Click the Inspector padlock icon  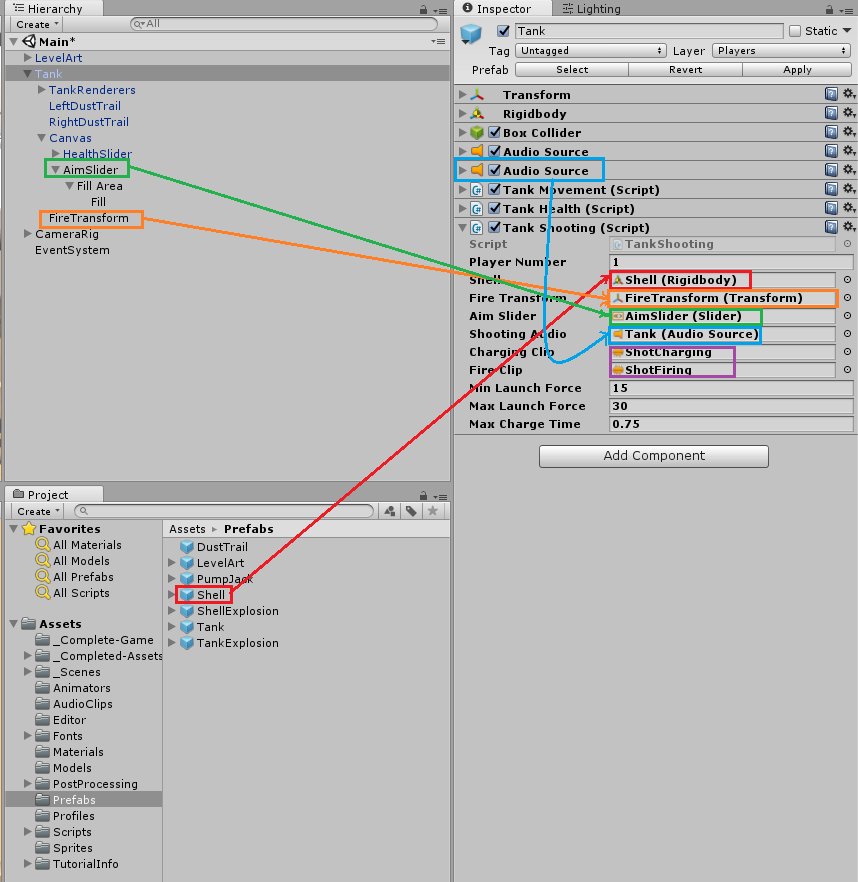click(x=828, y=8)
